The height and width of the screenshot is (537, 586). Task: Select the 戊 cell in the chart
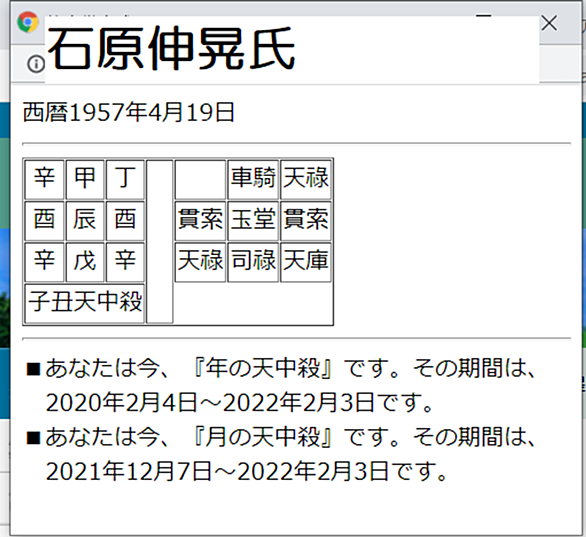pyautogui.click(x=85, y=262)
